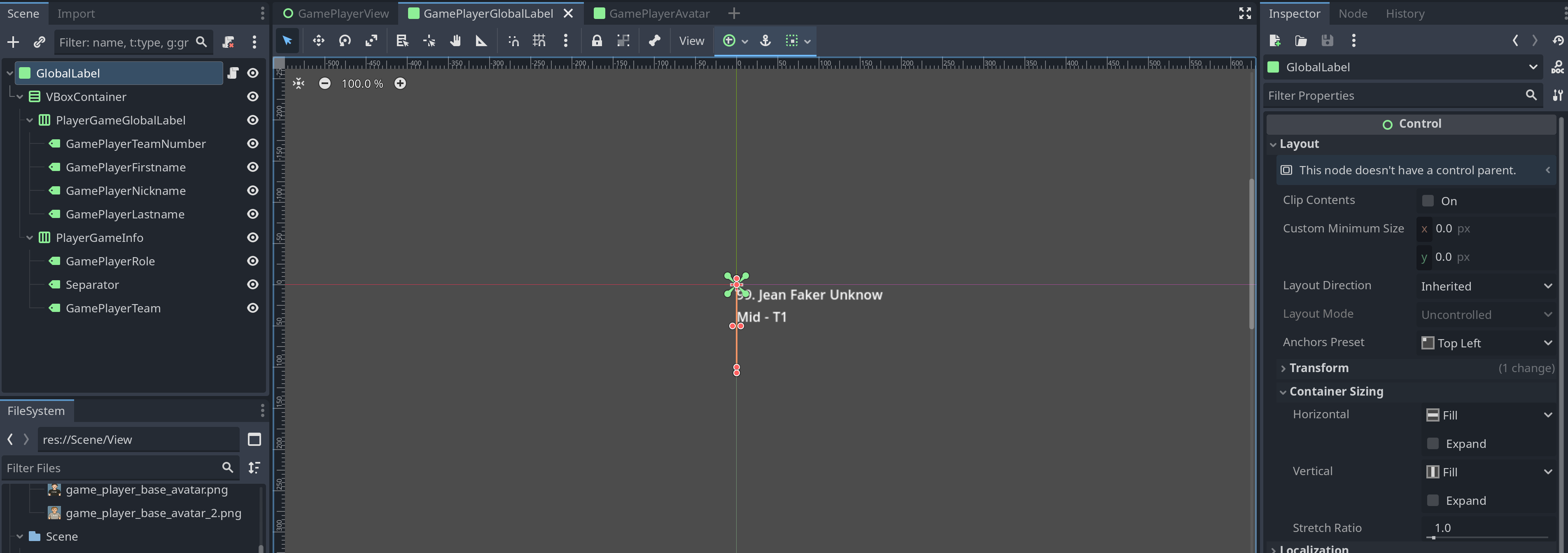Collapse the PlayerGameGlobalLabel tree node
The image size is (1568, 553).
tap(30, 121)
